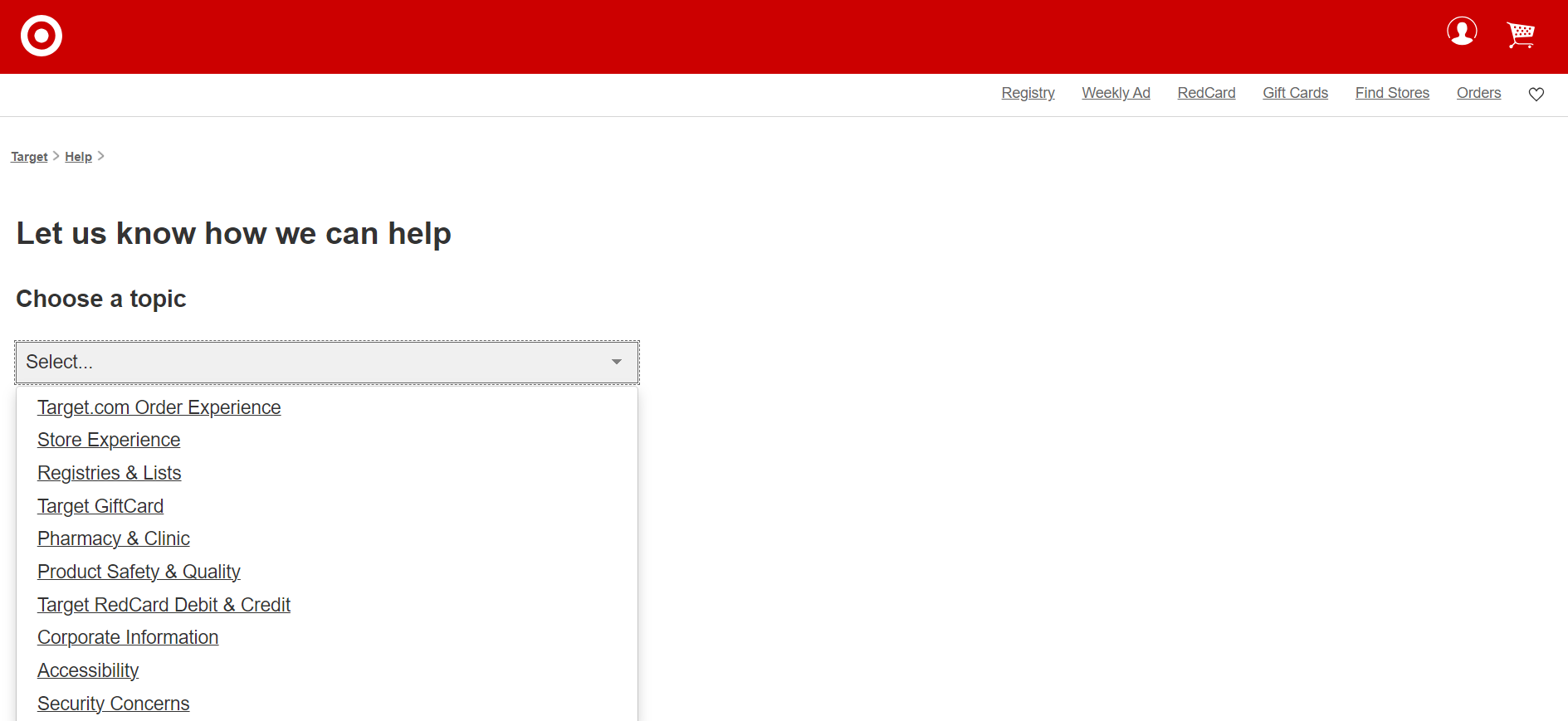Image resolution: width=1568 pixels, height=721 pixels.
Task: Choose Store Experience topic
Action: pyautogui.click(x=109, y=440)
